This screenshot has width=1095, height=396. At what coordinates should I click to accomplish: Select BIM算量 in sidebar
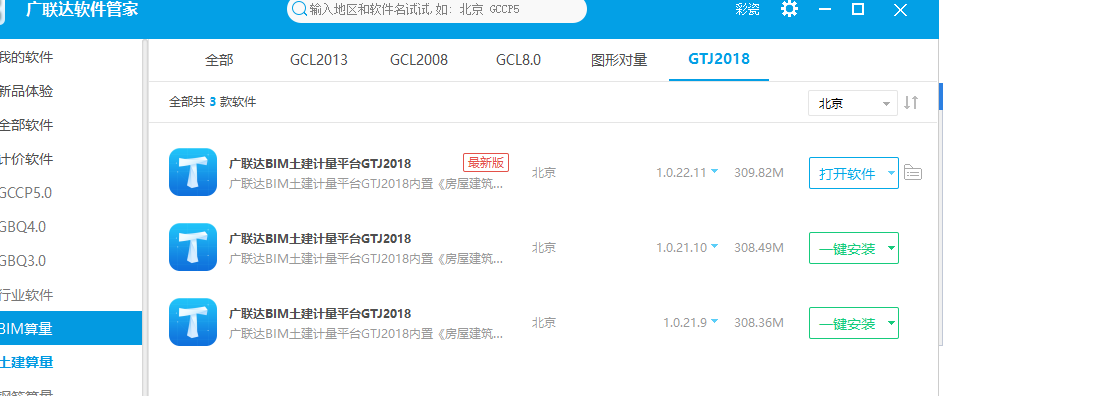(x=71, y=328)
